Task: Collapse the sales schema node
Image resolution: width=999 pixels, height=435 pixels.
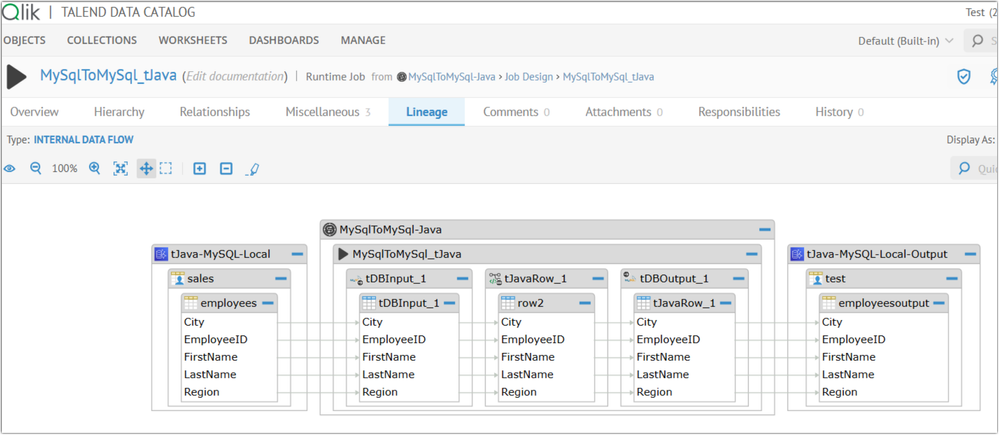Action: [282, 279]
